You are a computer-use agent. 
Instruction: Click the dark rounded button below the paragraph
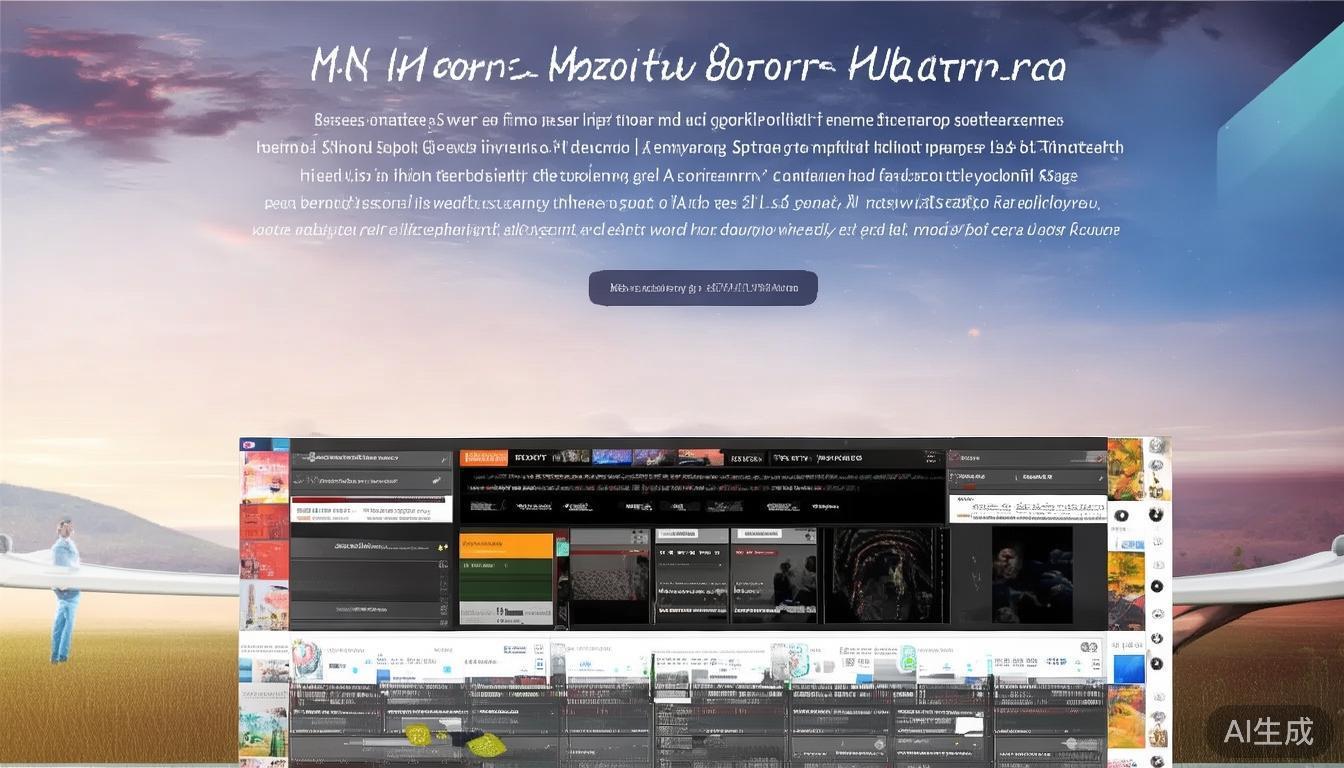pos(702,288)
